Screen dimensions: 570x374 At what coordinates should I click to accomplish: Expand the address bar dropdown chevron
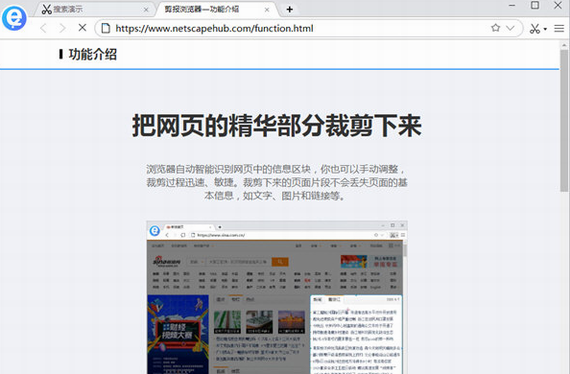pos(510,28)
